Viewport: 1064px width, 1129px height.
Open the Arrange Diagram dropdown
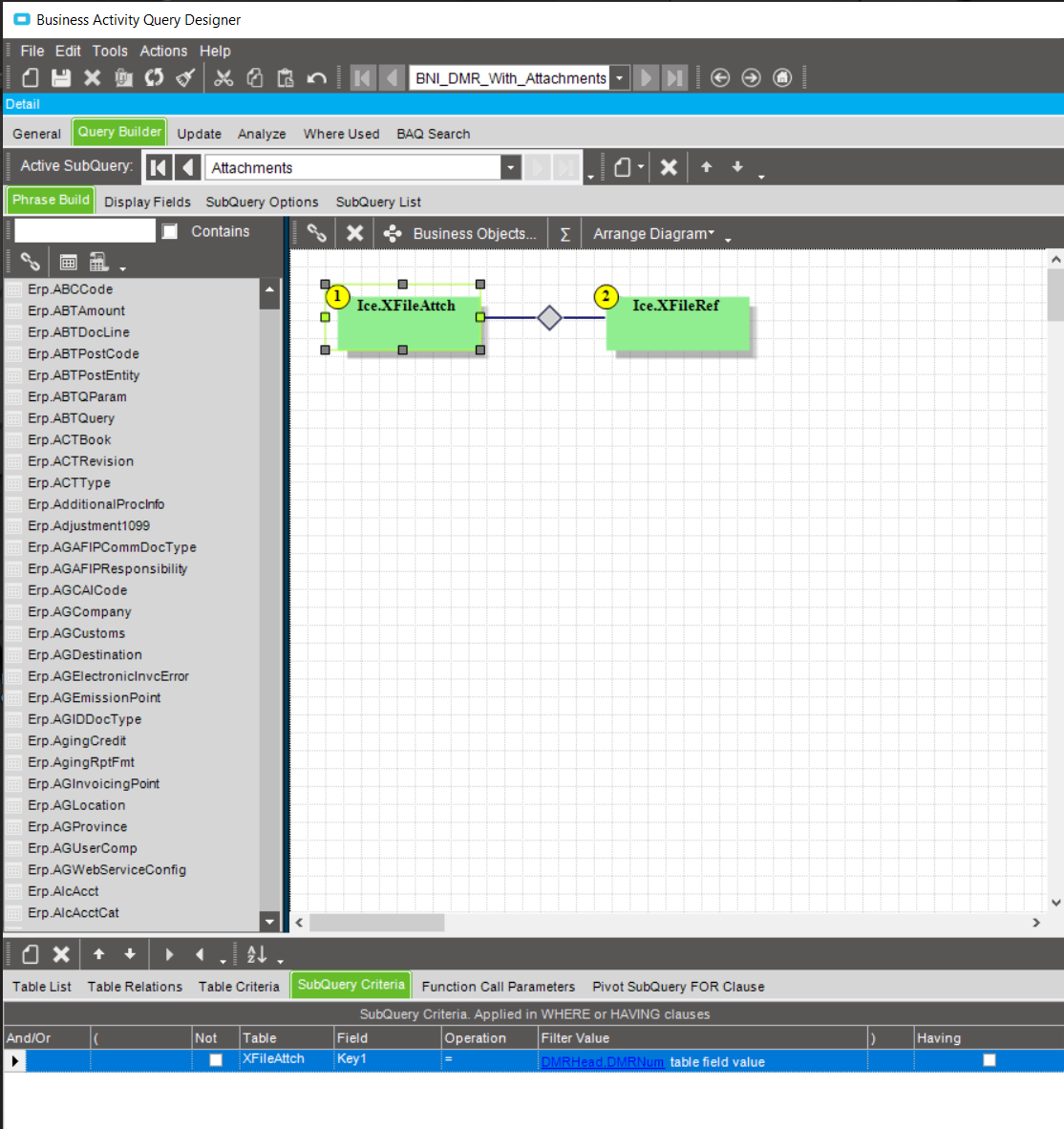pyautogui.click(x=653, y=233)
